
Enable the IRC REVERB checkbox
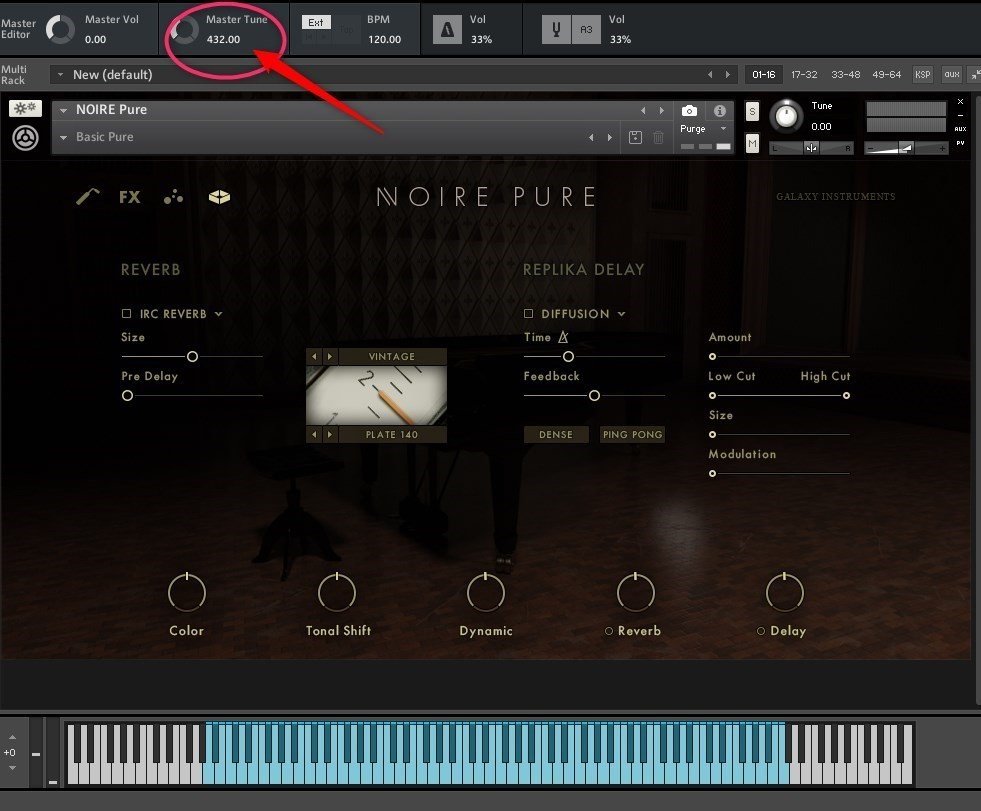(128, 313)
